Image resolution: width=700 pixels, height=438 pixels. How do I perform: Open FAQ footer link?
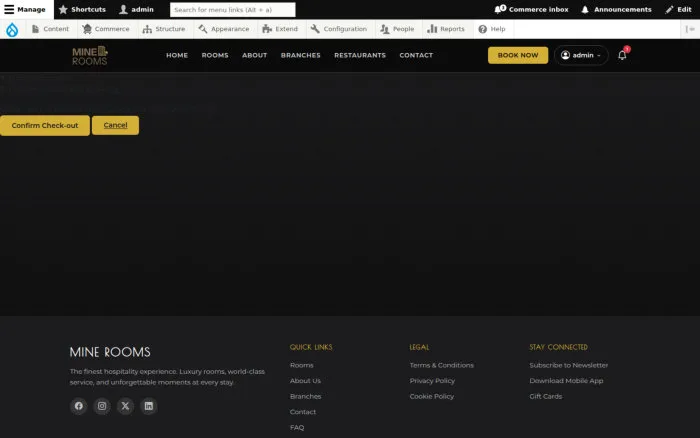pyautogui.click(x=297, y=428)
